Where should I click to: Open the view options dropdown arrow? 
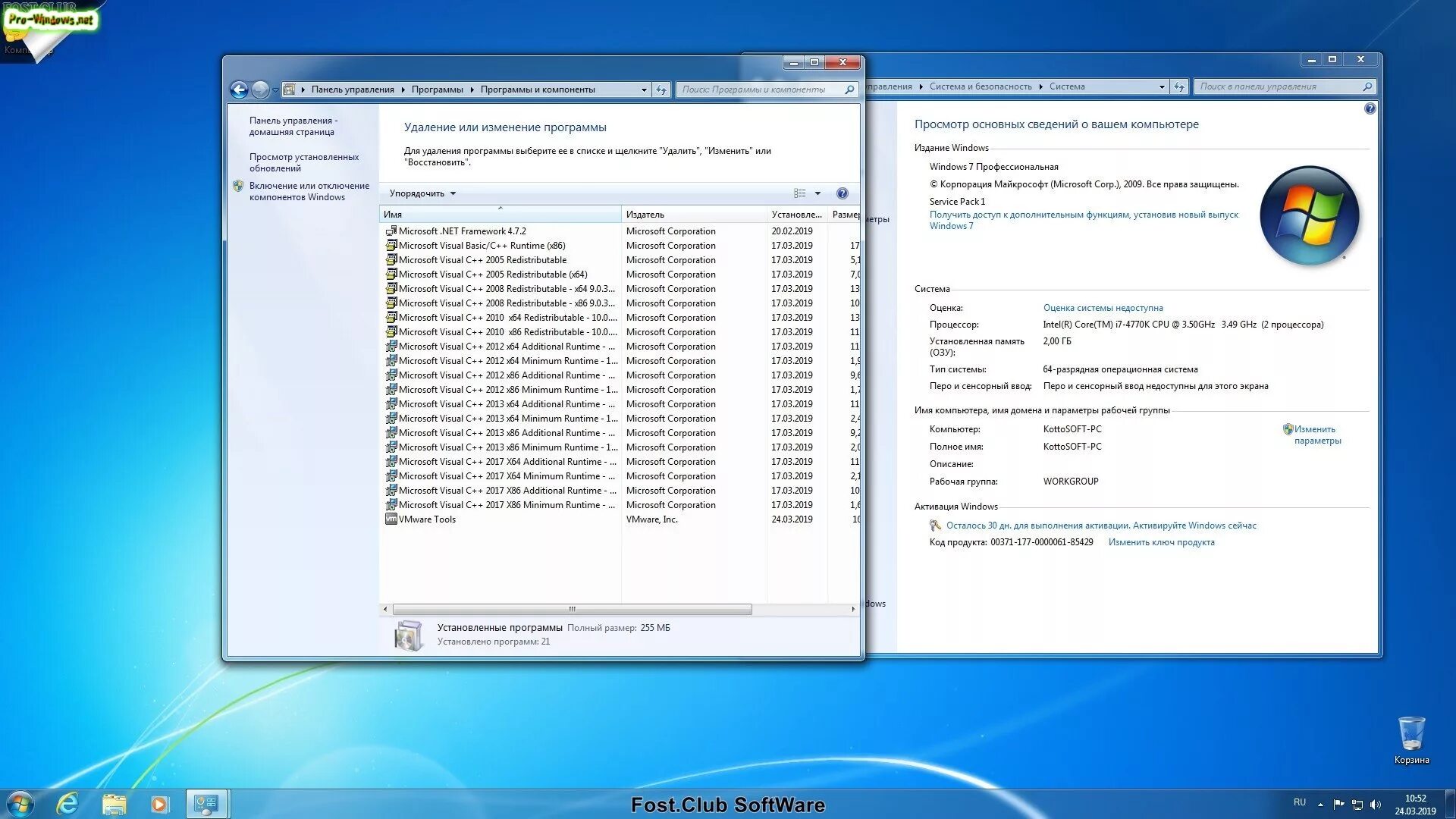[x=817, y=193]
